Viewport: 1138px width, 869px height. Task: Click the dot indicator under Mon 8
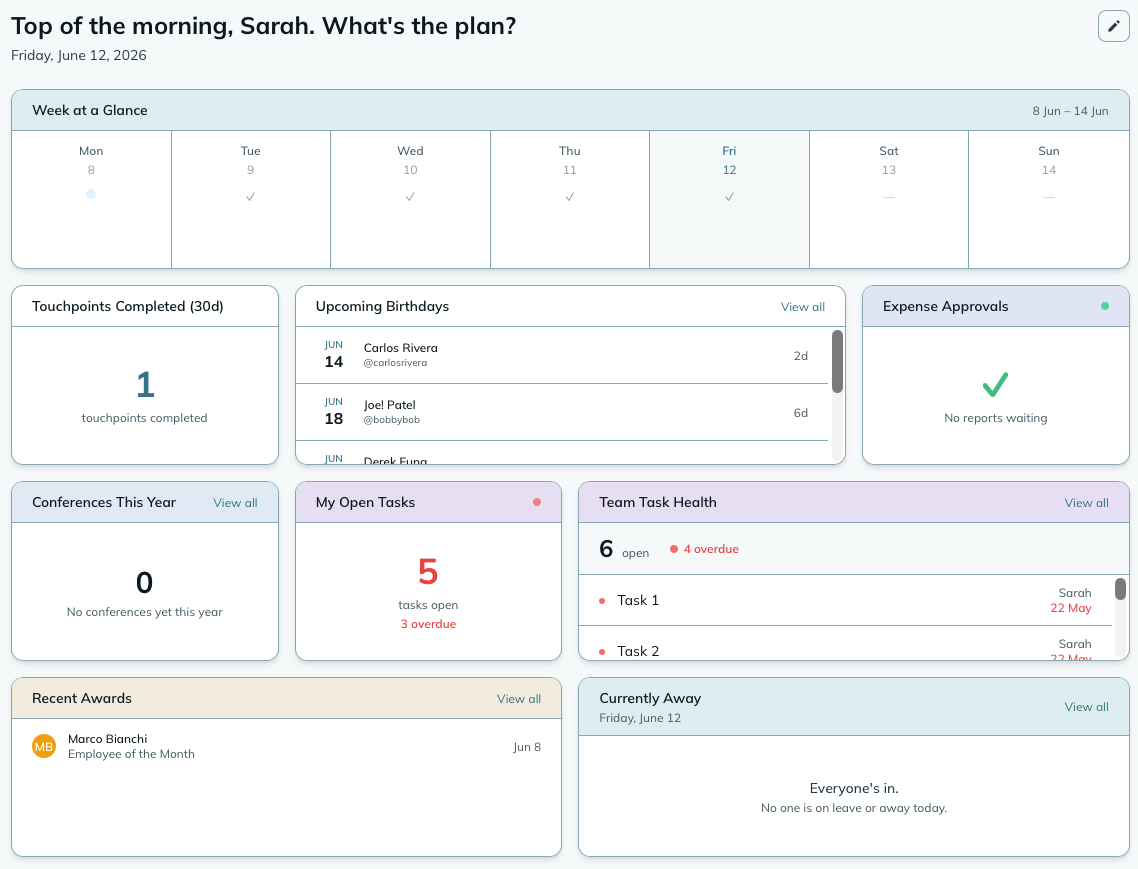coord(91,194)
